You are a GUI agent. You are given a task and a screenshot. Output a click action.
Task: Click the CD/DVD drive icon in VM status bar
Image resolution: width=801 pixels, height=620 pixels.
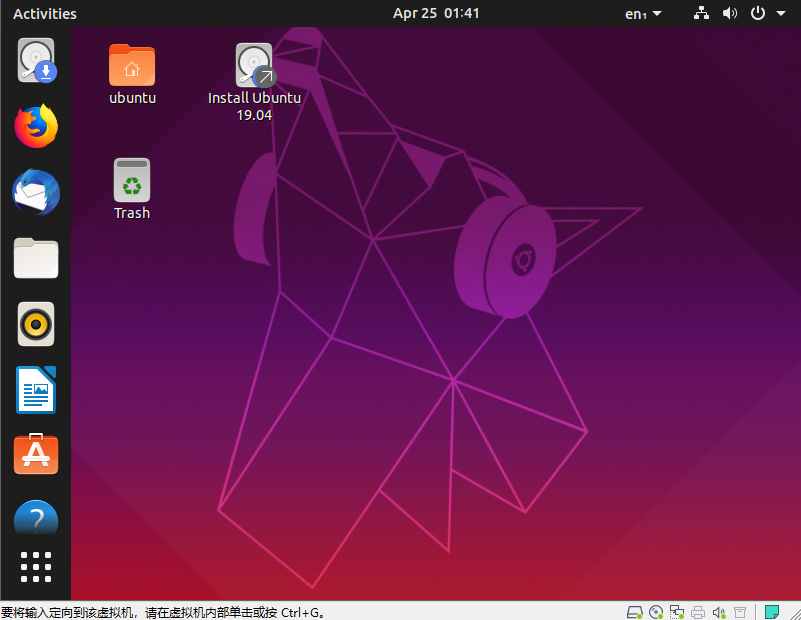[656, 612]
